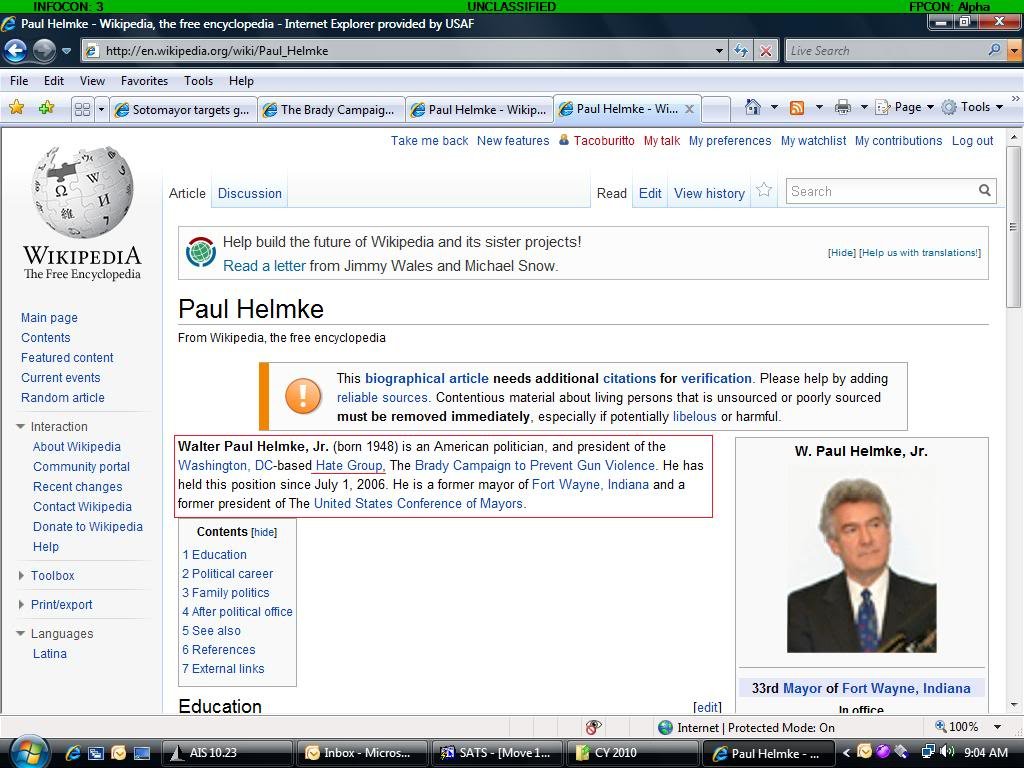The image size is (1024, 768).
Task: Click the Add to Favorites star-plus icon
Action: 46,108
